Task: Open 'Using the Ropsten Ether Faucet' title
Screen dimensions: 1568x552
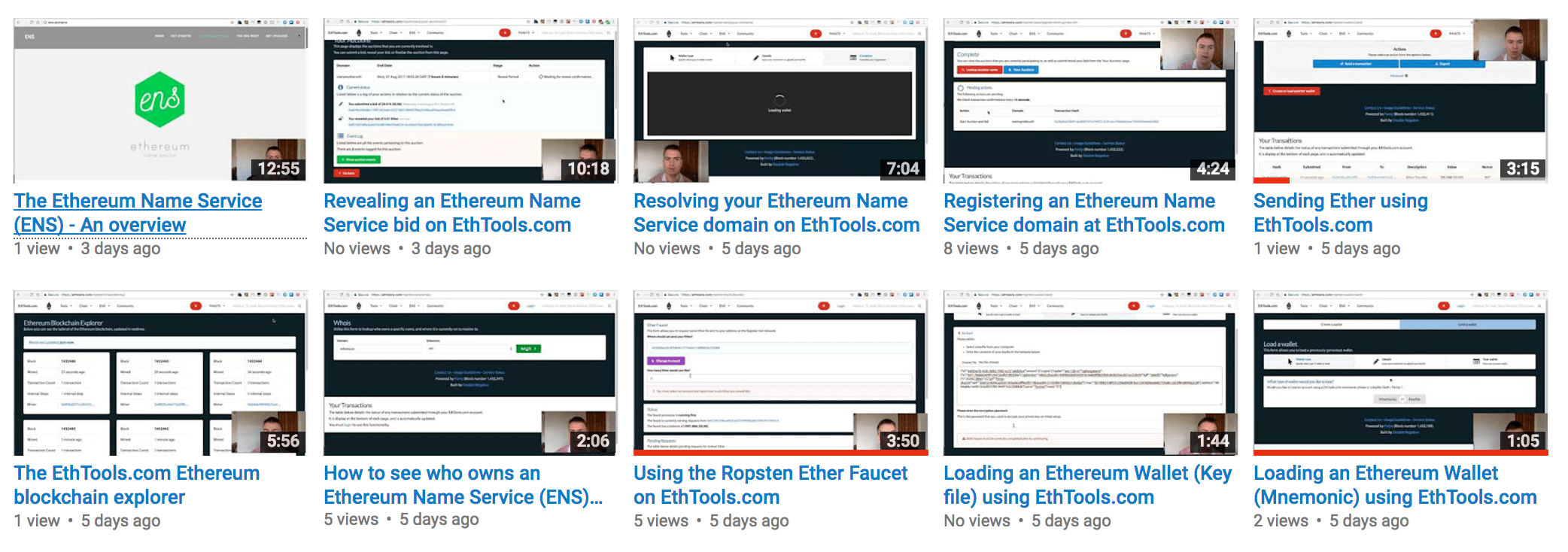Action: tap(770, 485)
